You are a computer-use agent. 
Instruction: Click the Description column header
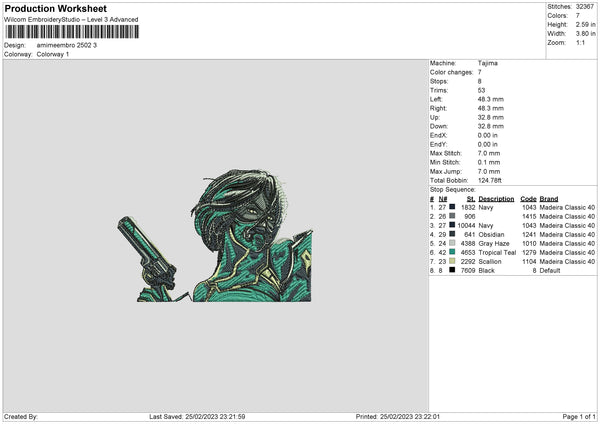click(x=496, y=199)
